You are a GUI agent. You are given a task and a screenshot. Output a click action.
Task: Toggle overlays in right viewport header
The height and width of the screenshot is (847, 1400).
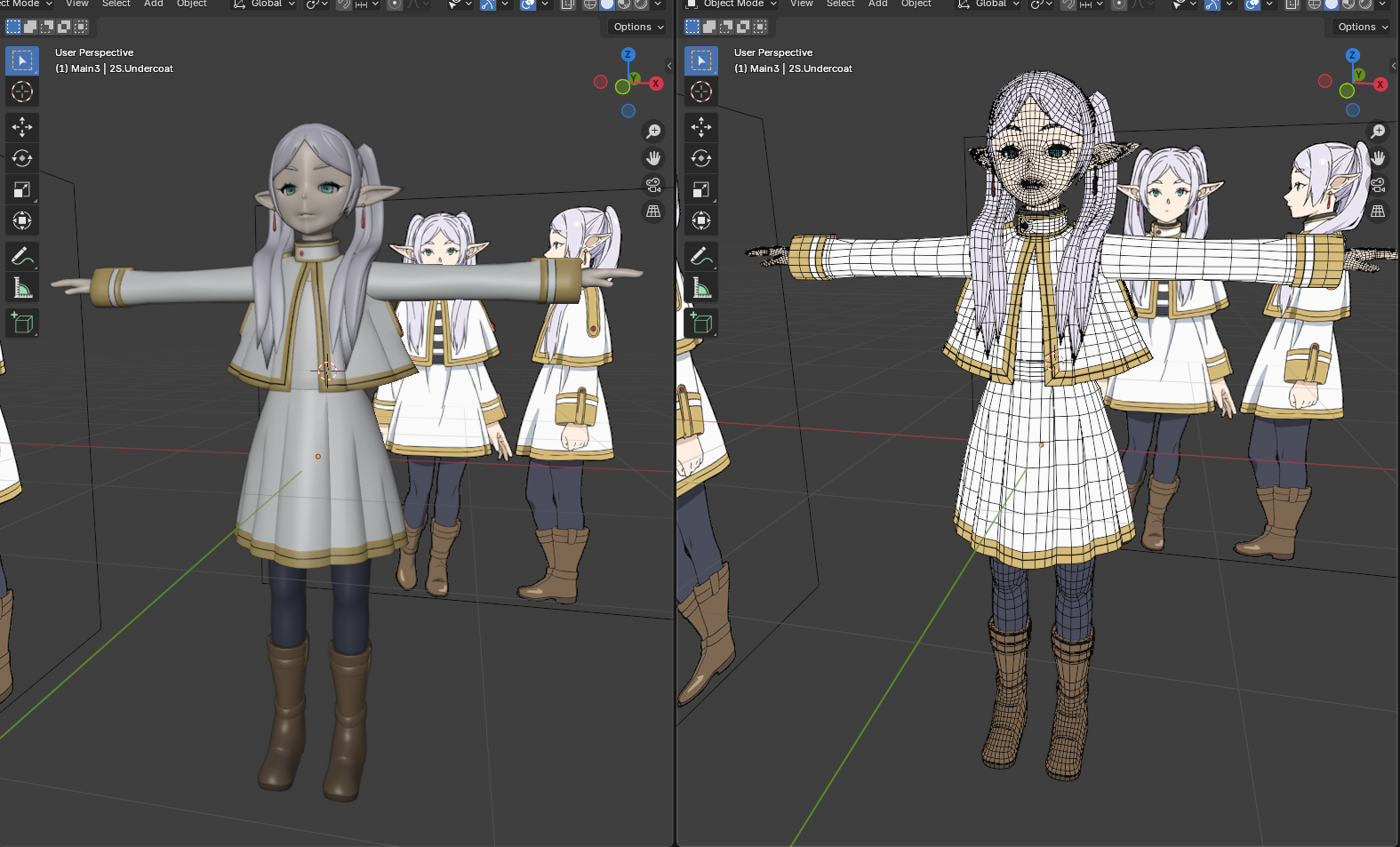click(x=1252, y=4)
